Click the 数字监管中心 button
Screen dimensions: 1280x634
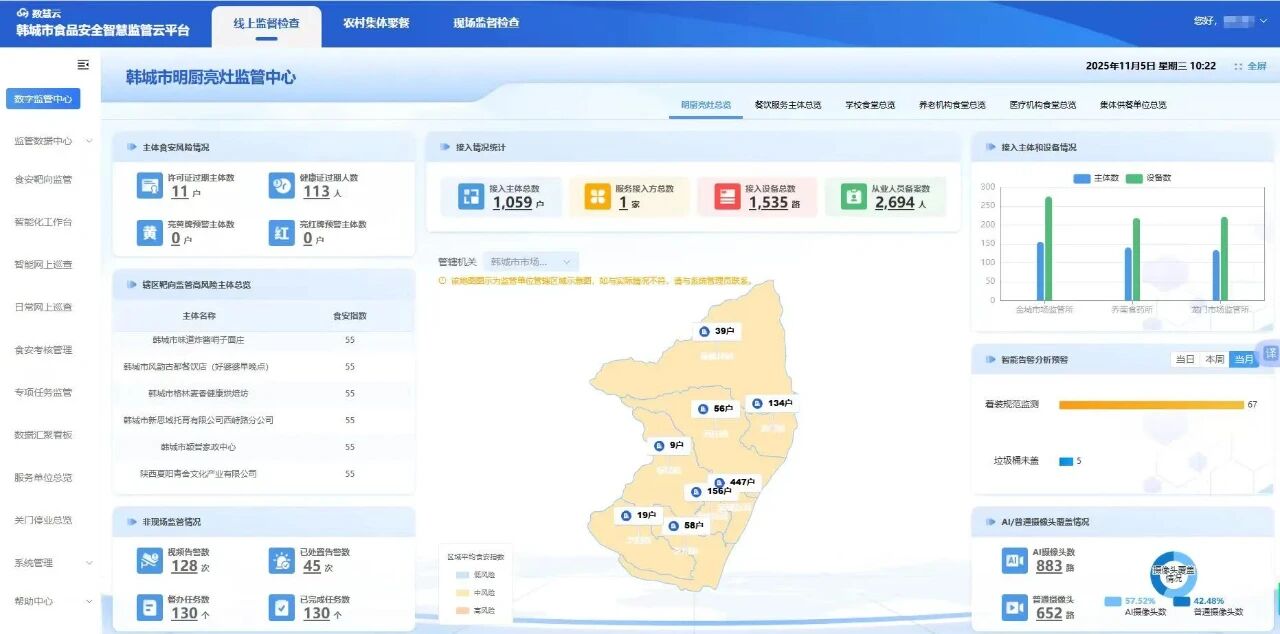[43, 99]
